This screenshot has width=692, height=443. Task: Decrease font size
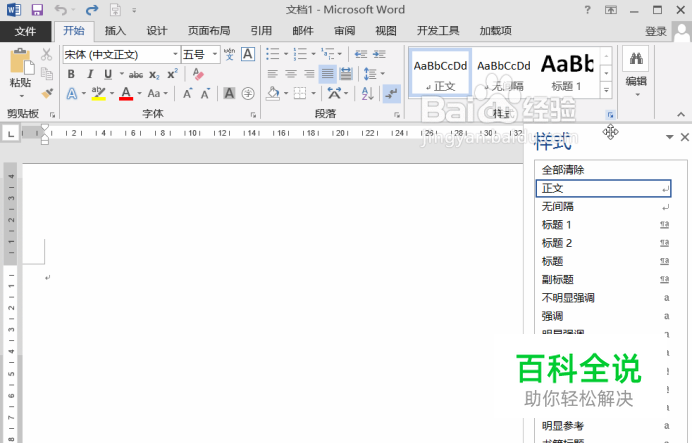(205, 94)
